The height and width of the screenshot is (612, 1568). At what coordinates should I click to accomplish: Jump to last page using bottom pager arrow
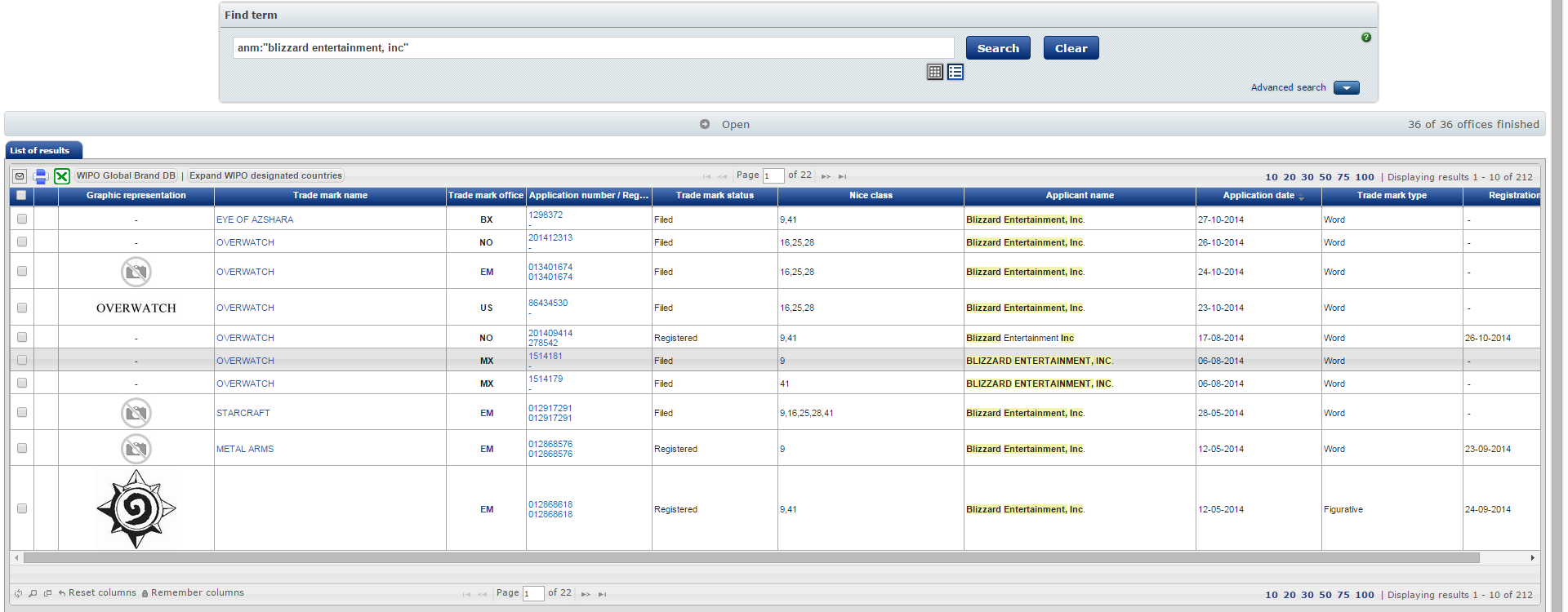coord(603,594)
